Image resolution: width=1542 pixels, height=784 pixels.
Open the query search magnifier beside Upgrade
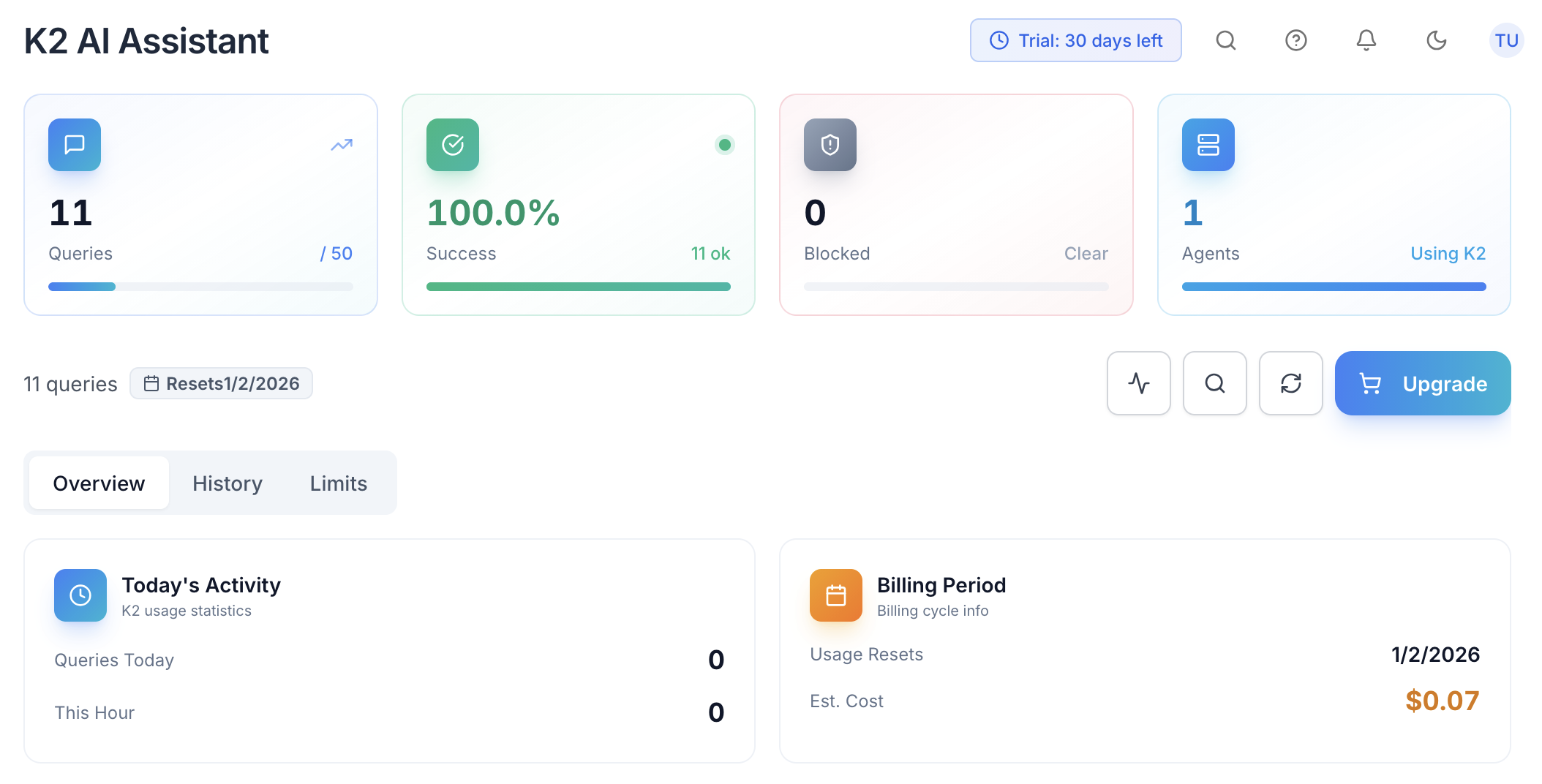pyautogui.click(x=1214, y=383)
